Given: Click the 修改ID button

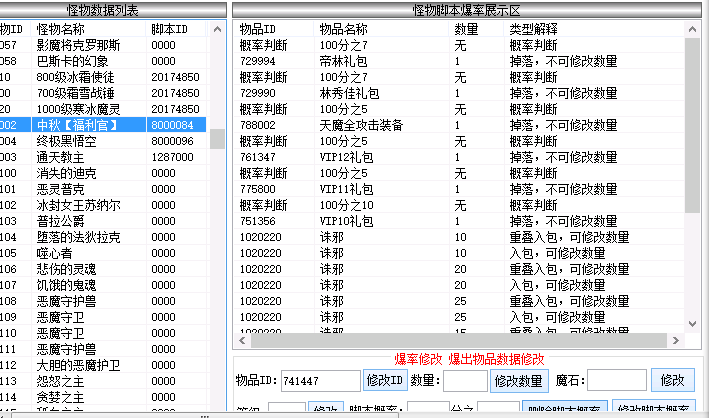Looking at the screenshot, I should (385, 380).
